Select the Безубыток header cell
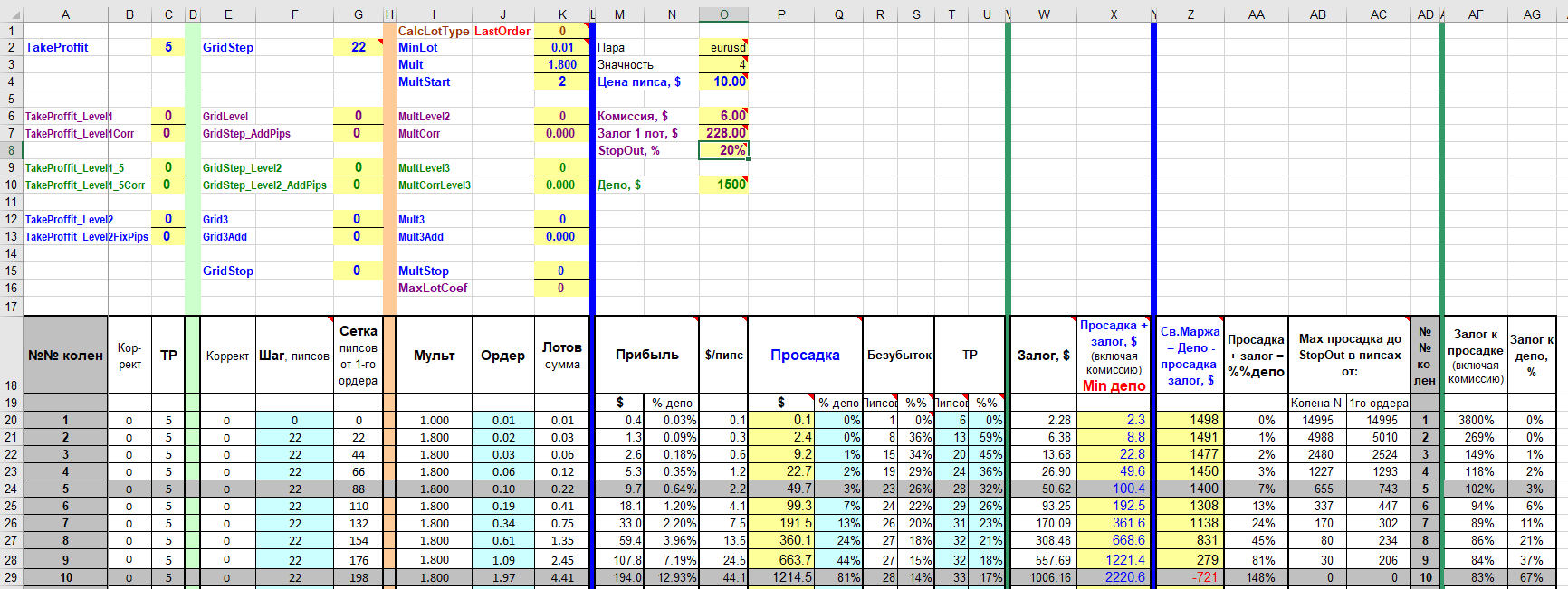Screen dimensions: 1568x589 (x=899, y=355)
